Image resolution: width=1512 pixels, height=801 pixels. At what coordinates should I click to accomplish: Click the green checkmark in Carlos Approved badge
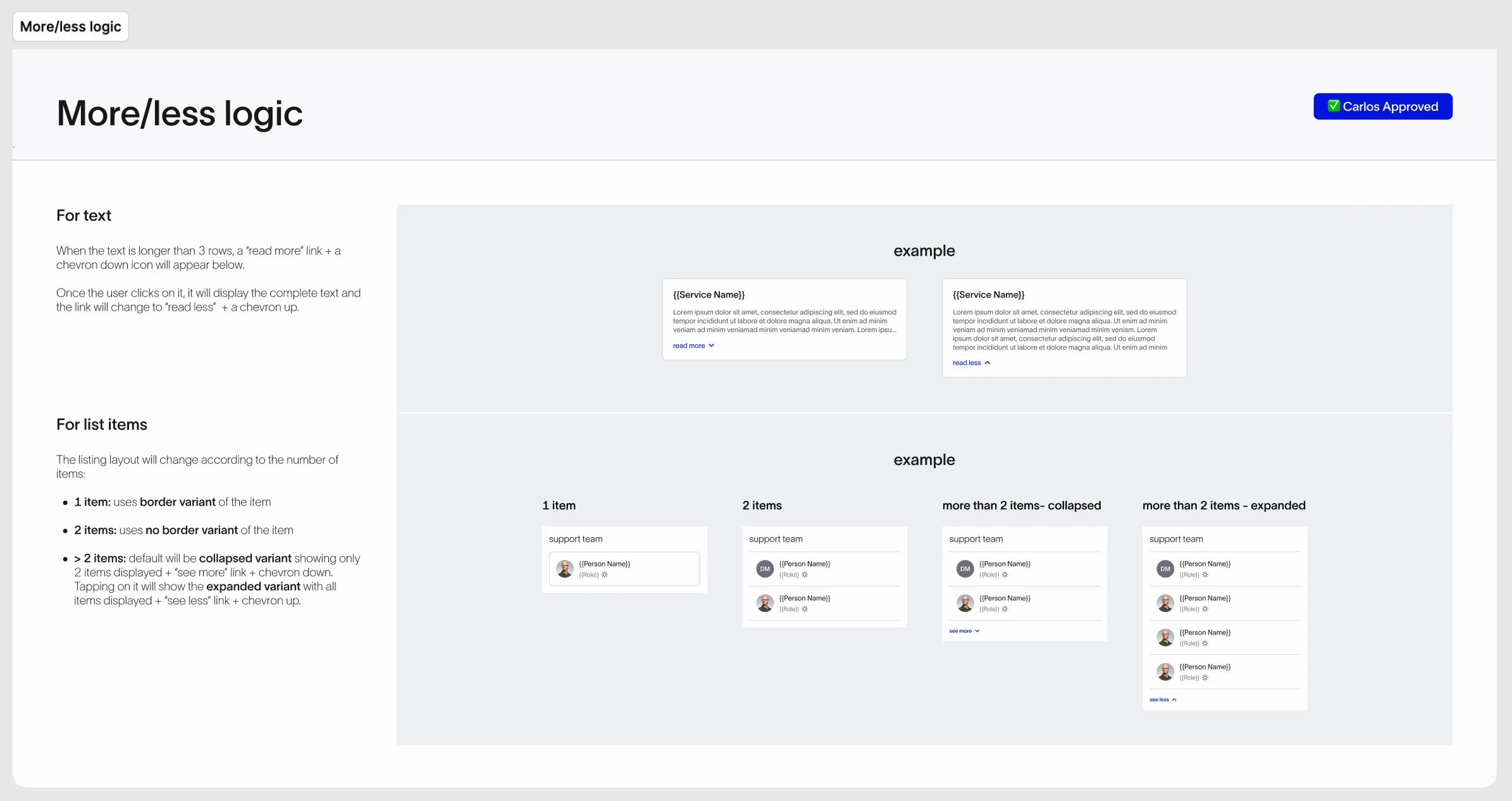(x=1334, y=106)
